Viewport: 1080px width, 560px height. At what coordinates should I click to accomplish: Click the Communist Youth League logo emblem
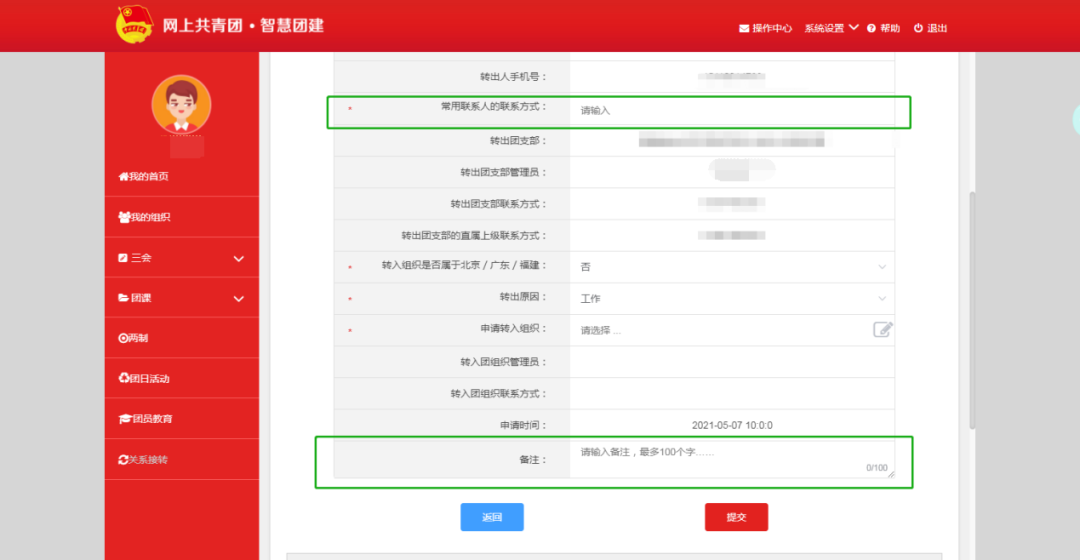coord(131,25)
